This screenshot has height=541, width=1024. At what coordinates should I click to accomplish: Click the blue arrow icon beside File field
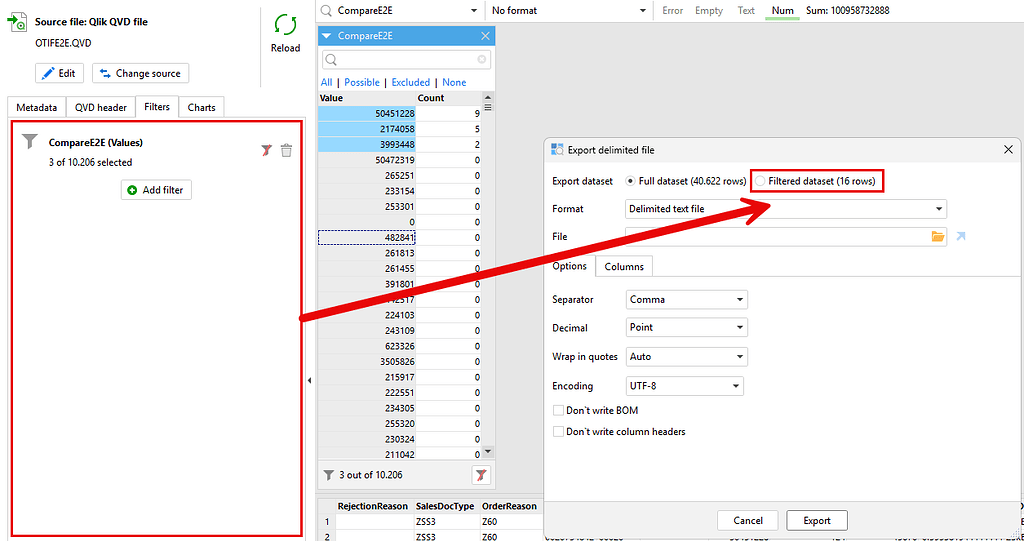[961, 237]
